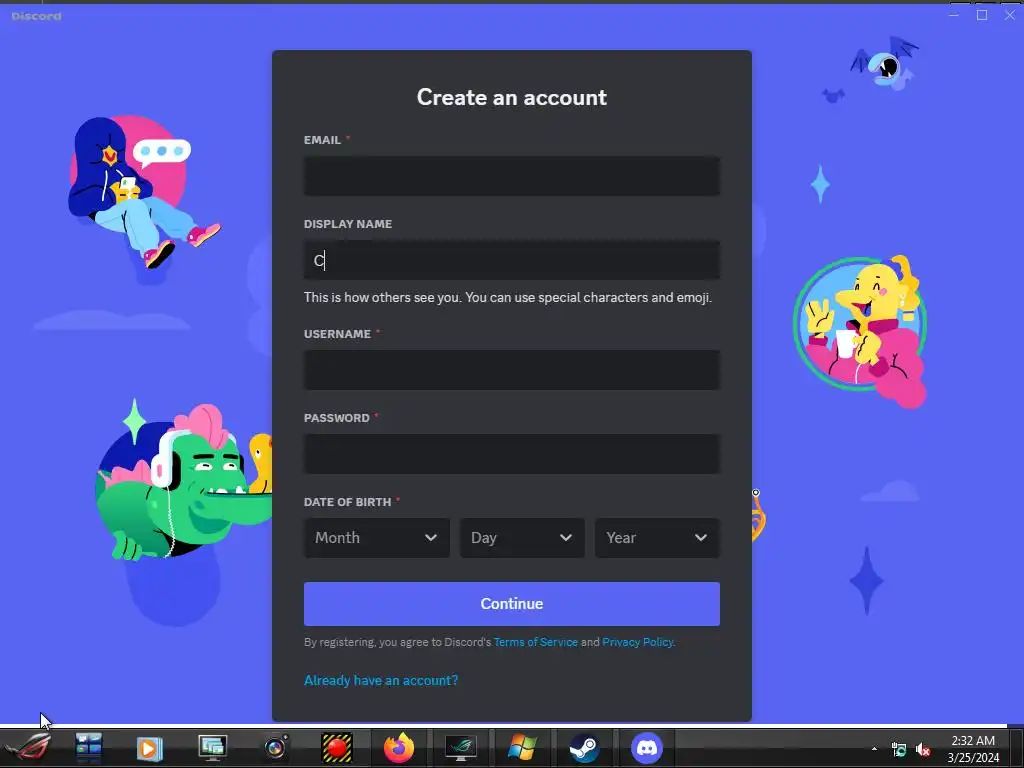Focus the Username input field
Image resolution: width=1024 pixels, height=768 pixels.
coord(511,370)
